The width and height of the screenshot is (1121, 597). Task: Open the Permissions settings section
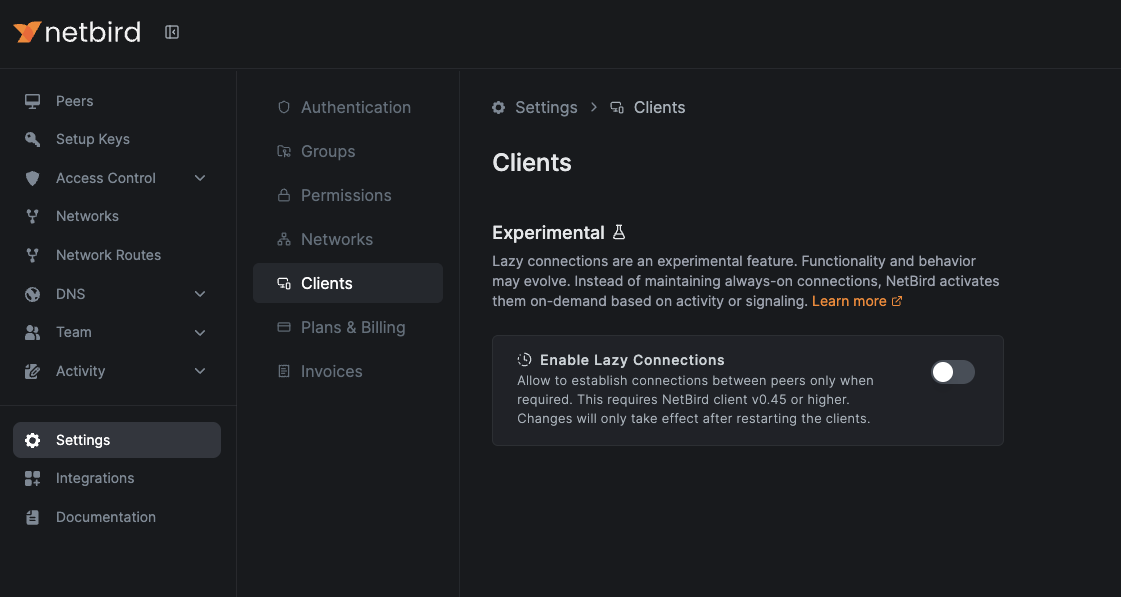(345, 195)
